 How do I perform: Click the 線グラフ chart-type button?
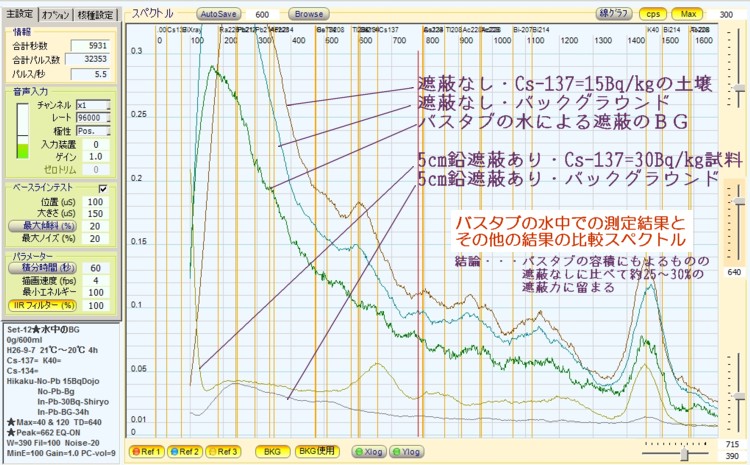tap(614, 14)
